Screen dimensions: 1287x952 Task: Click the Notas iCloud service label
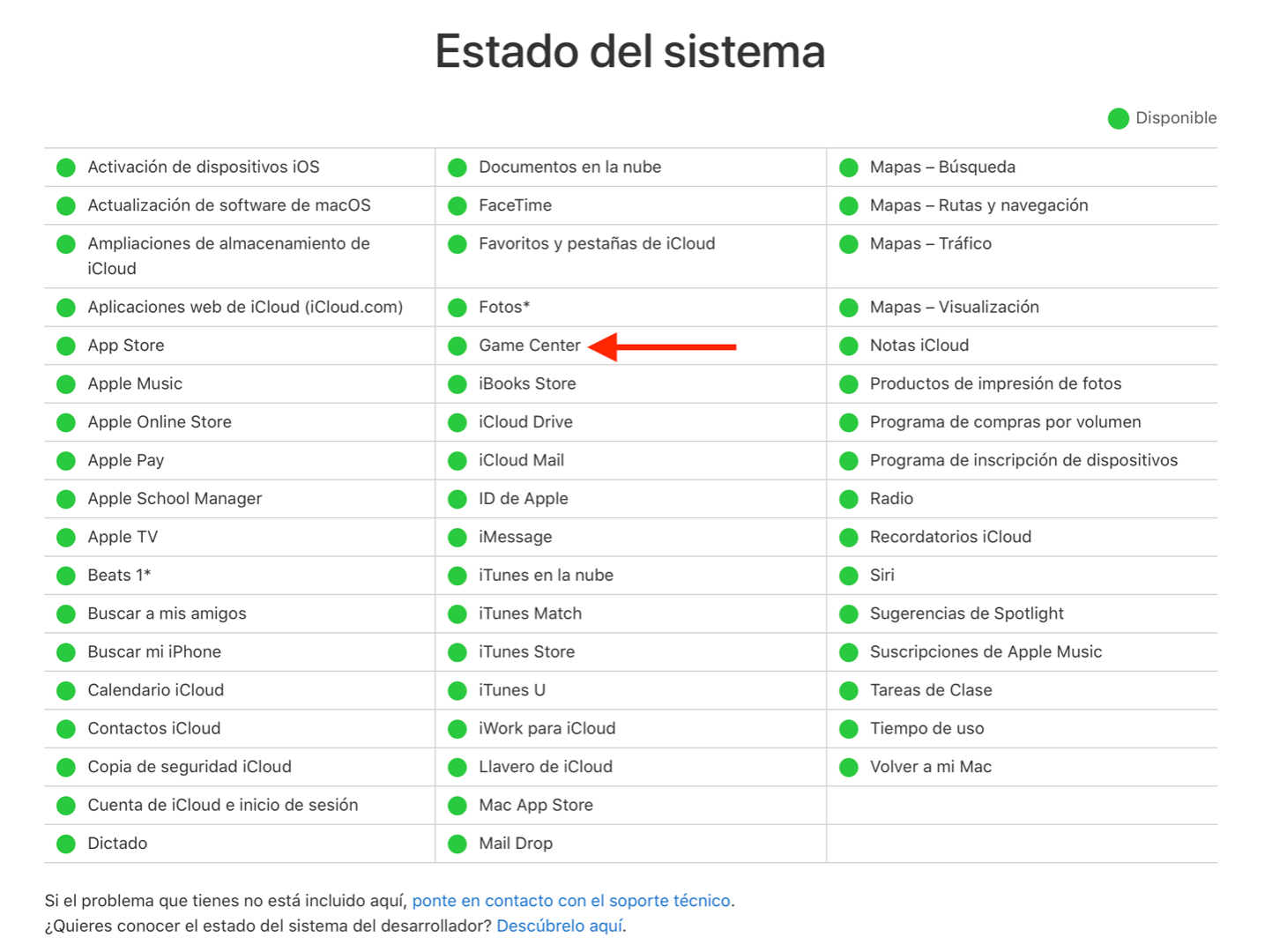(919, 346)
